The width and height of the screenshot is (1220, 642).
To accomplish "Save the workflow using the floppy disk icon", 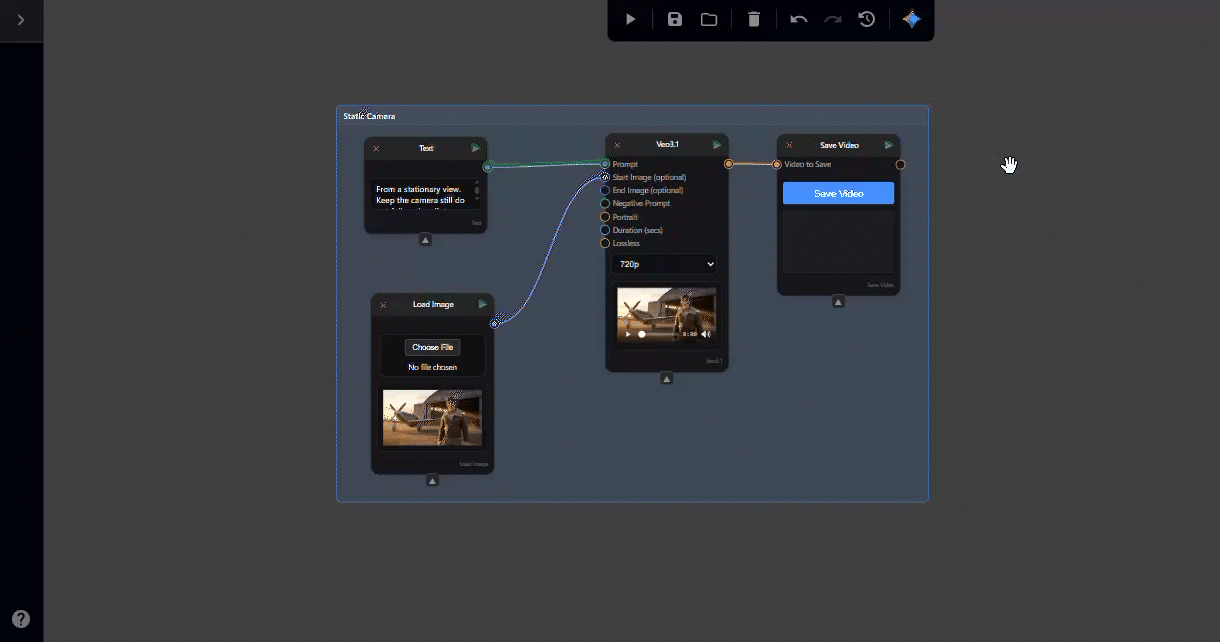I will (x=675, y=19).
